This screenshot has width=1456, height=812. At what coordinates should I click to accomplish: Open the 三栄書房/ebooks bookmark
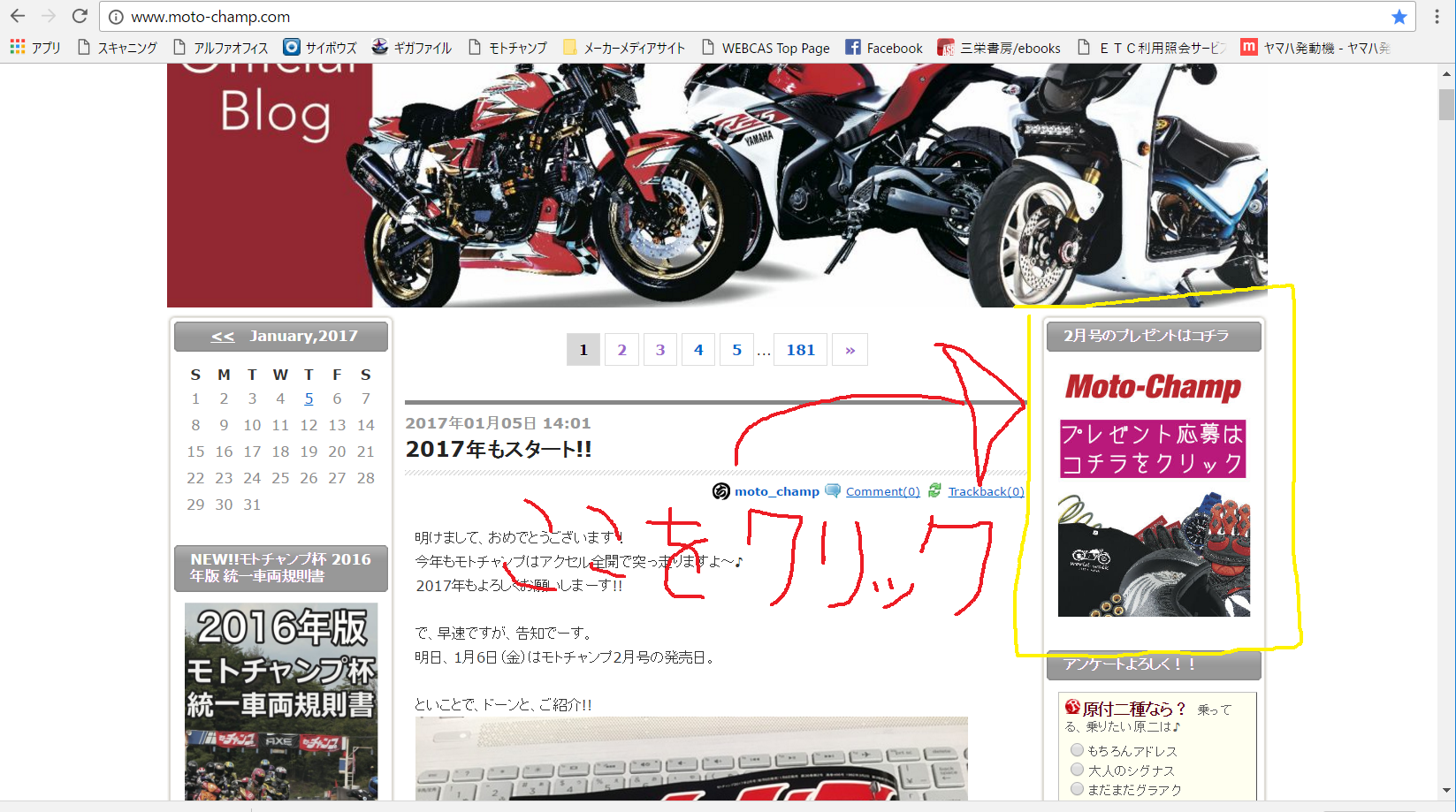(x=999, y=48)
